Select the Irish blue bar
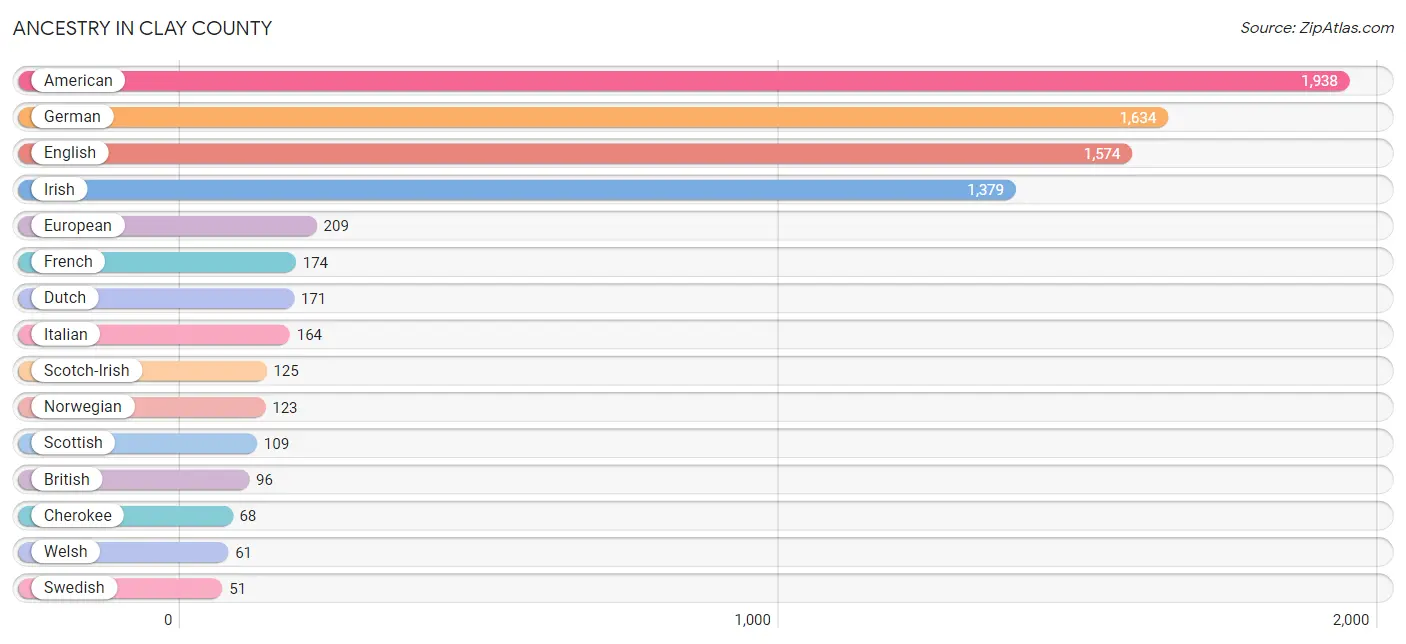The image size is (1406, 644). [517, 190]
